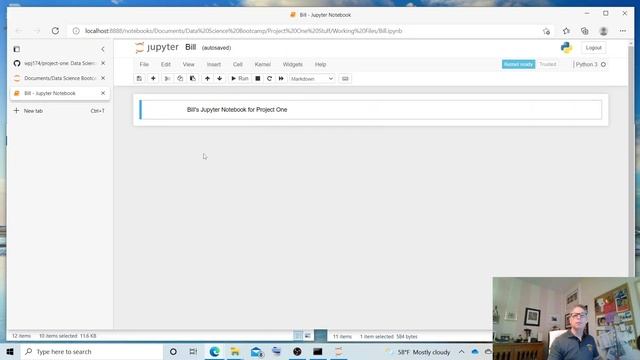Open the Cell menu in Jupyter

click(x=238, y=64)
